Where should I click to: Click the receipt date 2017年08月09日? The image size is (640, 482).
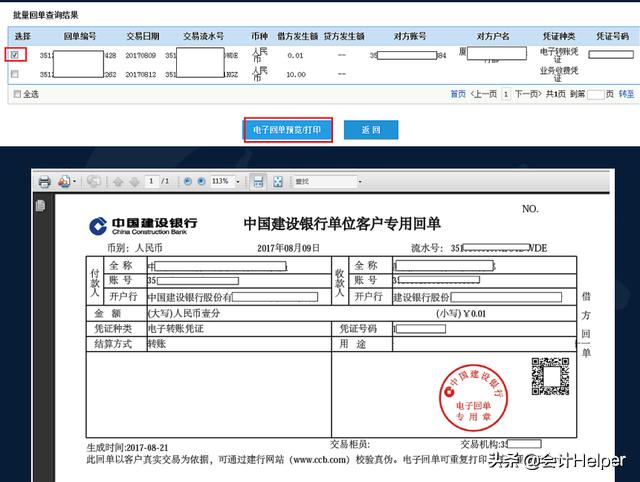[x=288, y=248]
